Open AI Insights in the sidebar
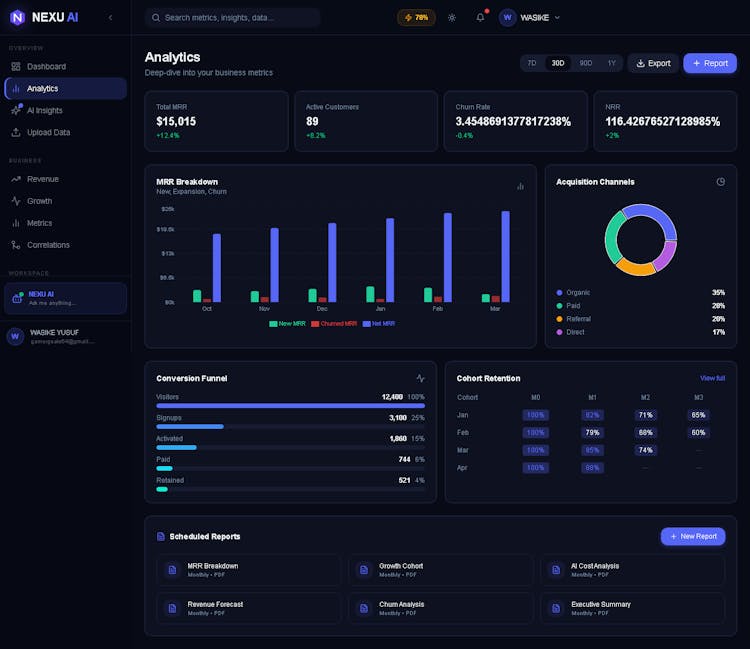This screenshot has height=649, width=750. pyautogui.click(x=44, y=110)
